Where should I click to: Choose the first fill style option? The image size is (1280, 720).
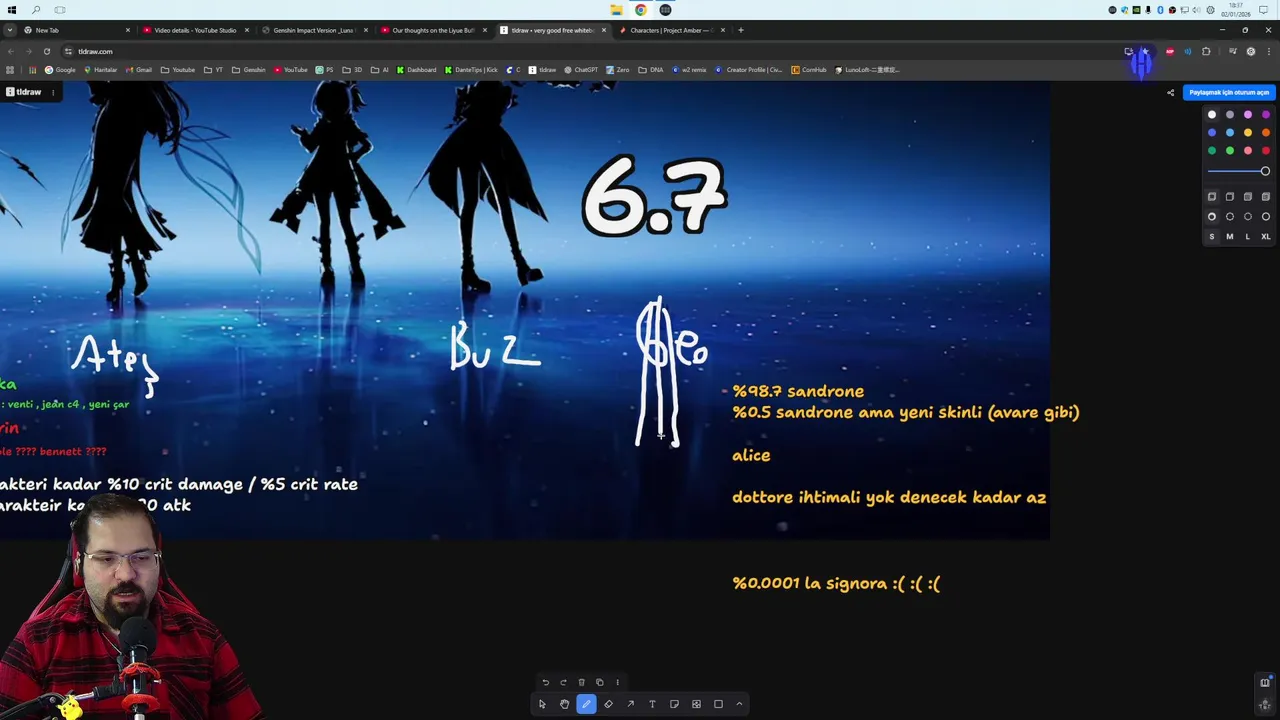pos(1212,197)
